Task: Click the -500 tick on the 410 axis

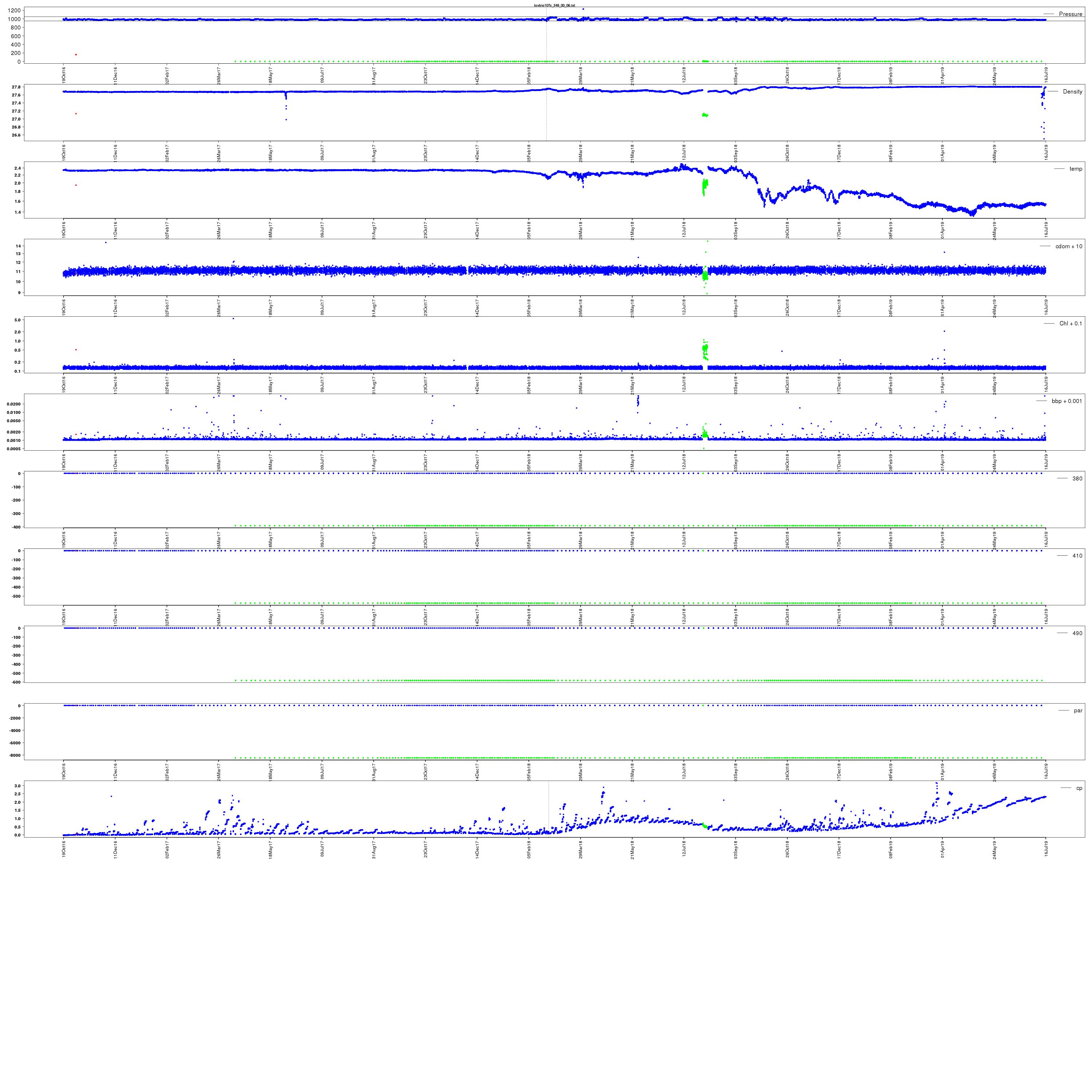Action: point(16,596)
